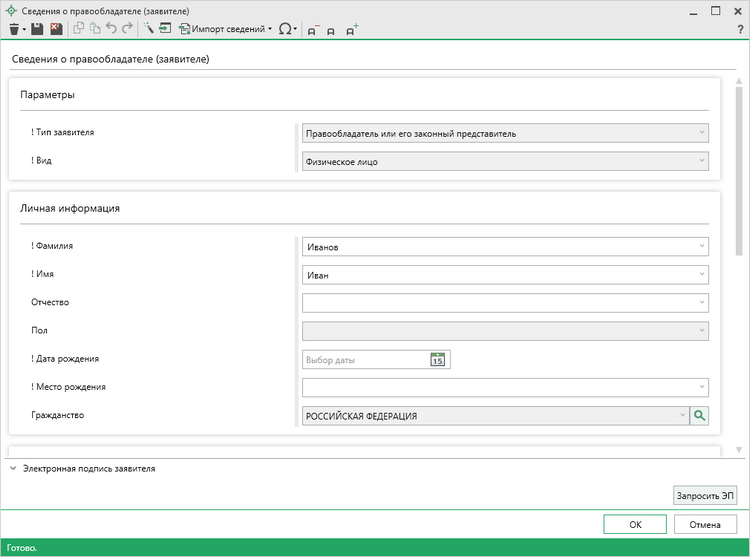Click the Готово status bar text
The image size is (750, 557).
click(22, 548)
